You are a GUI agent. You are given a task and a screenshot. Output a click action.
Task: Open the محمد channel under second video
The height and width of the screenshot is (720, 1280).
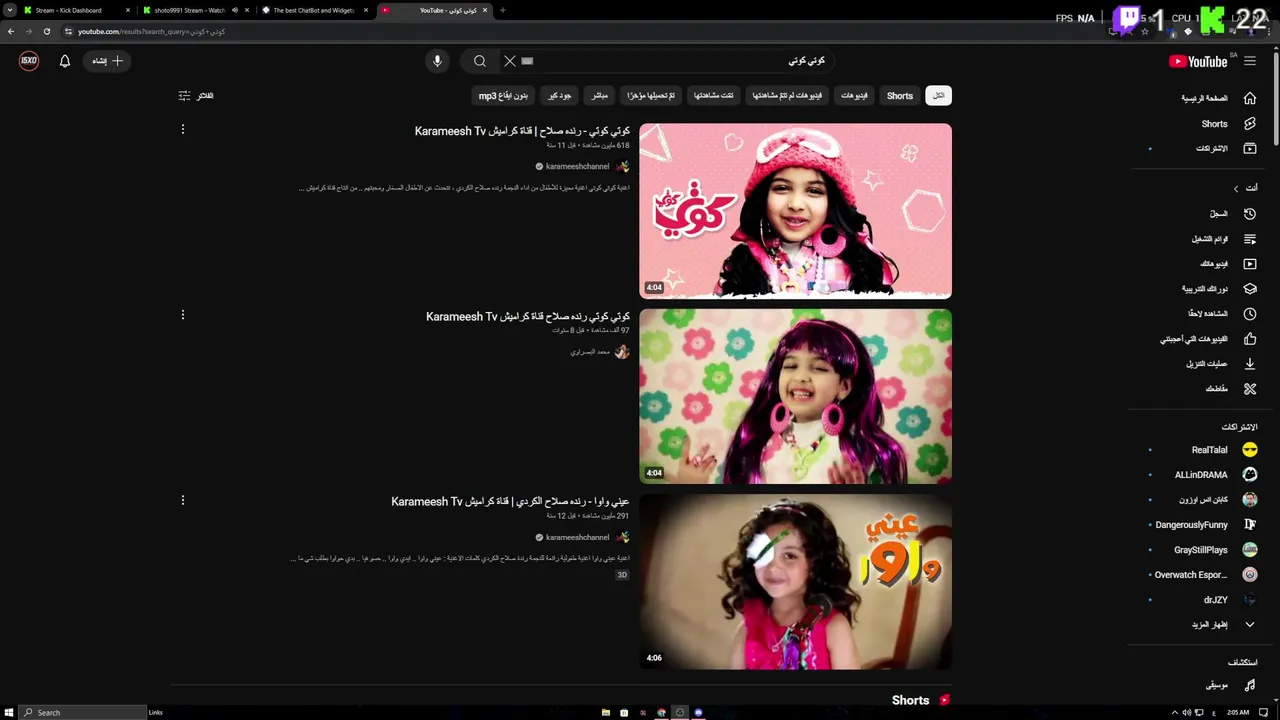point(590,352)
